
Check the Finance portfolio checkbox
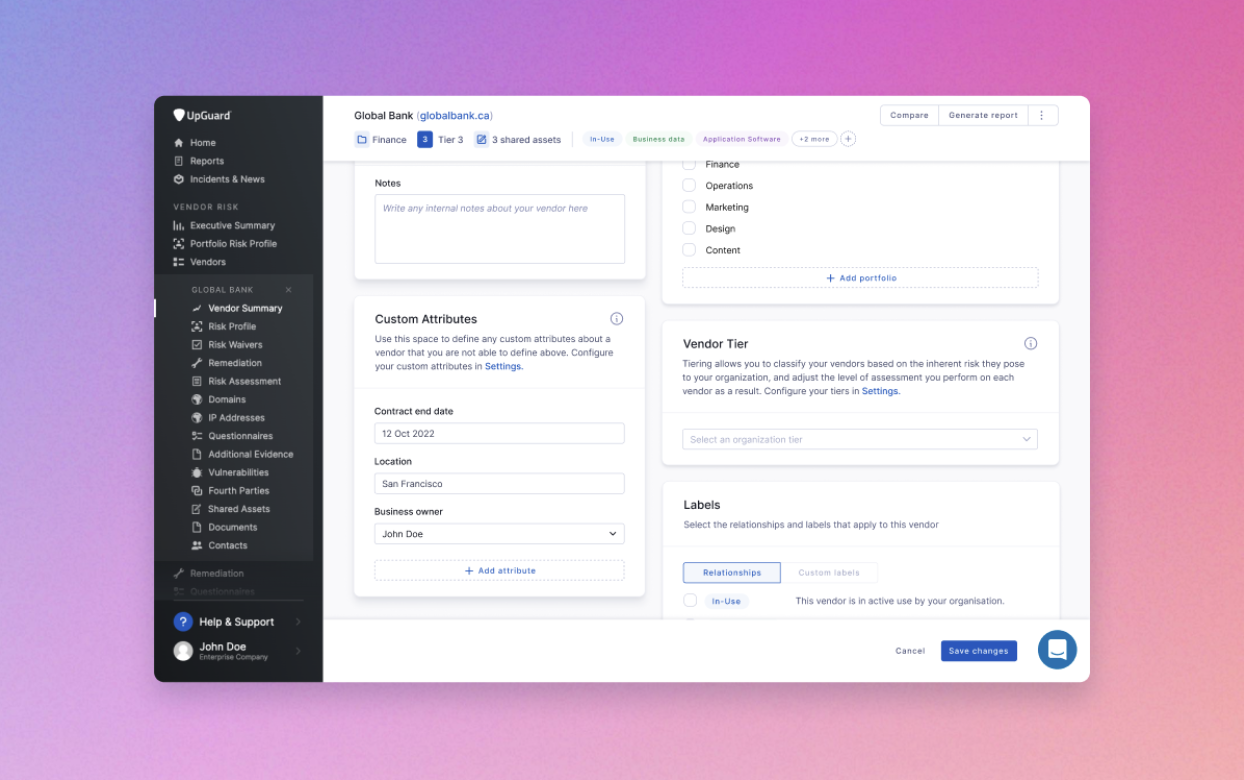689,164
